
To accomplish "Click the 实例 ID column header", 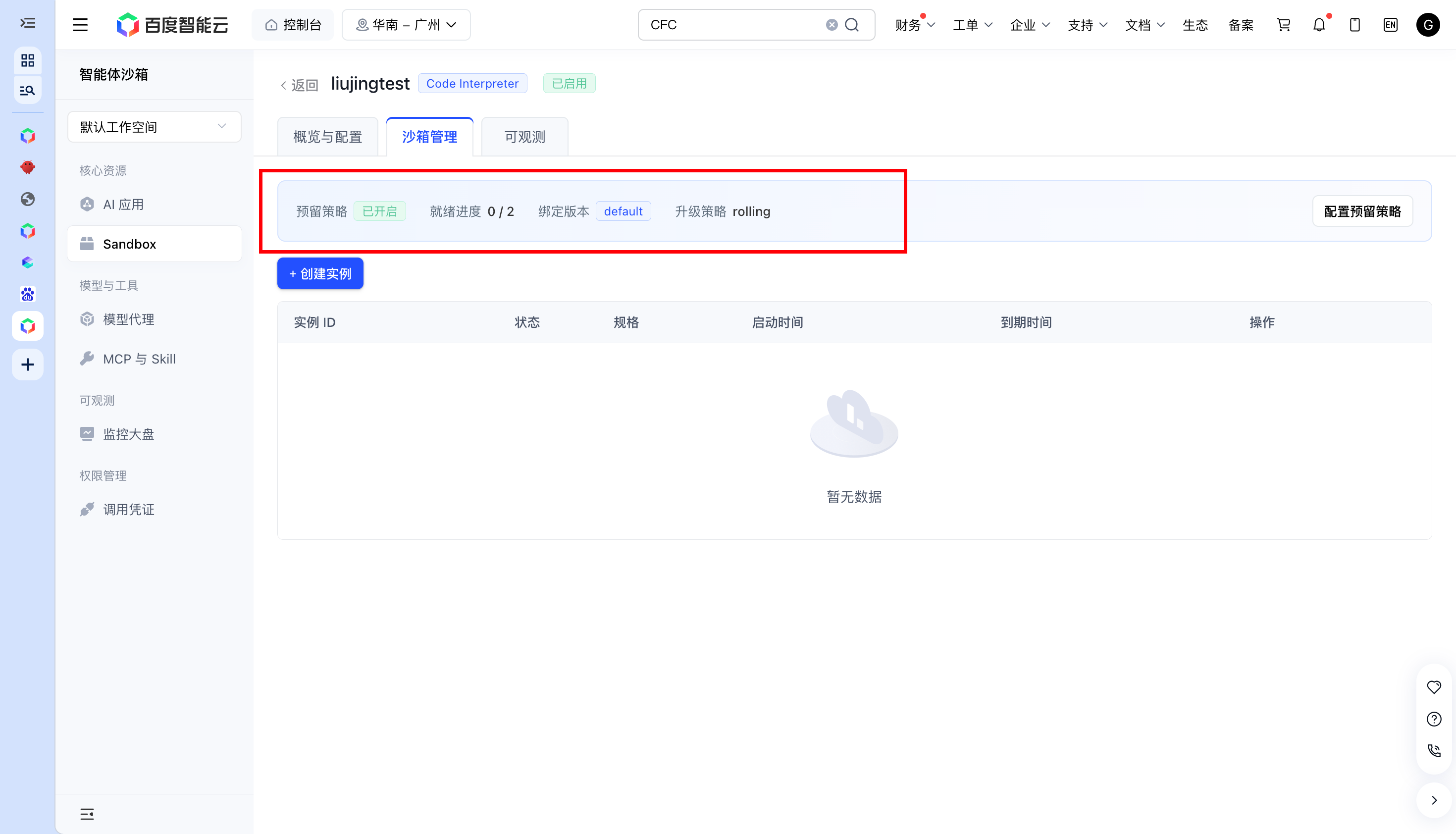I will 314,322.
